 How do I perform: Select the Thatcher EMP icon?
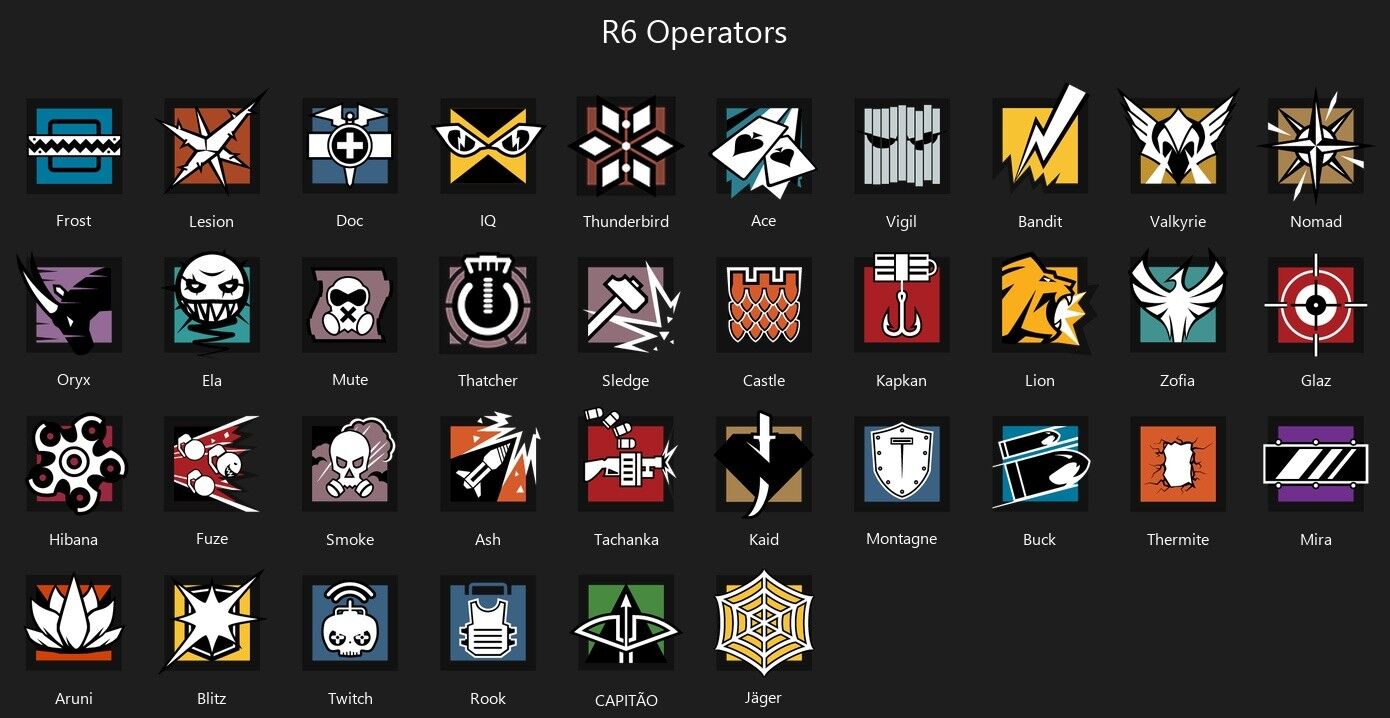[488, 305]
